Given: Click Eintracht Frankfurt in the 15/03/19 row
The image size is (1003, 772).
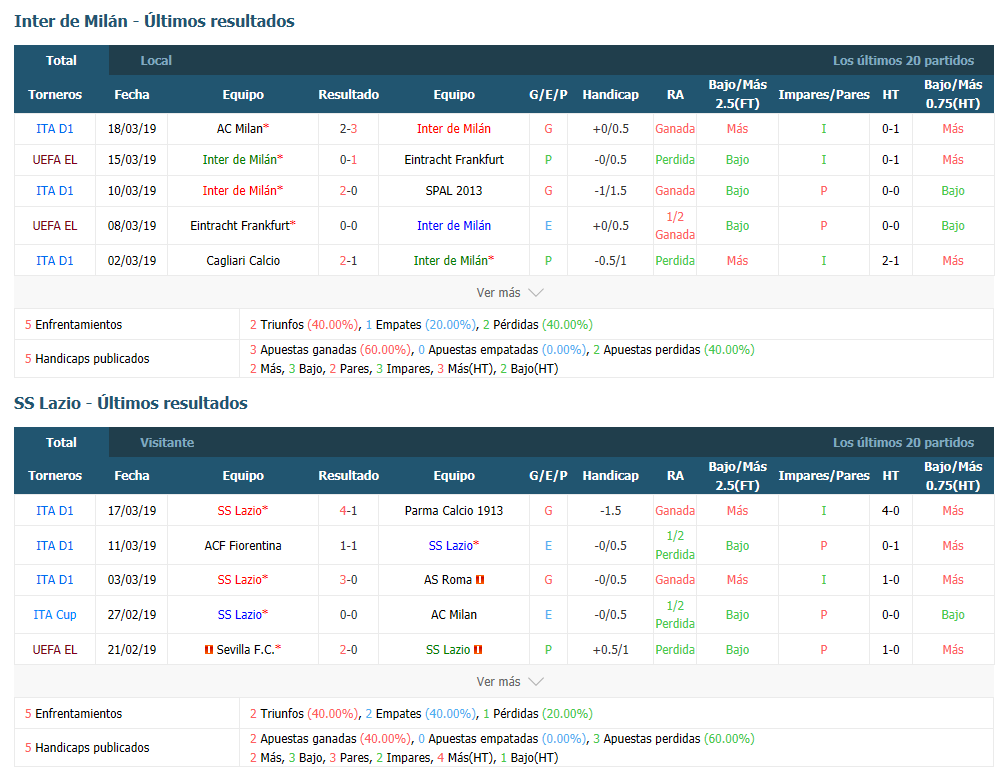Looking at the screenshot, I should [454, 159].
